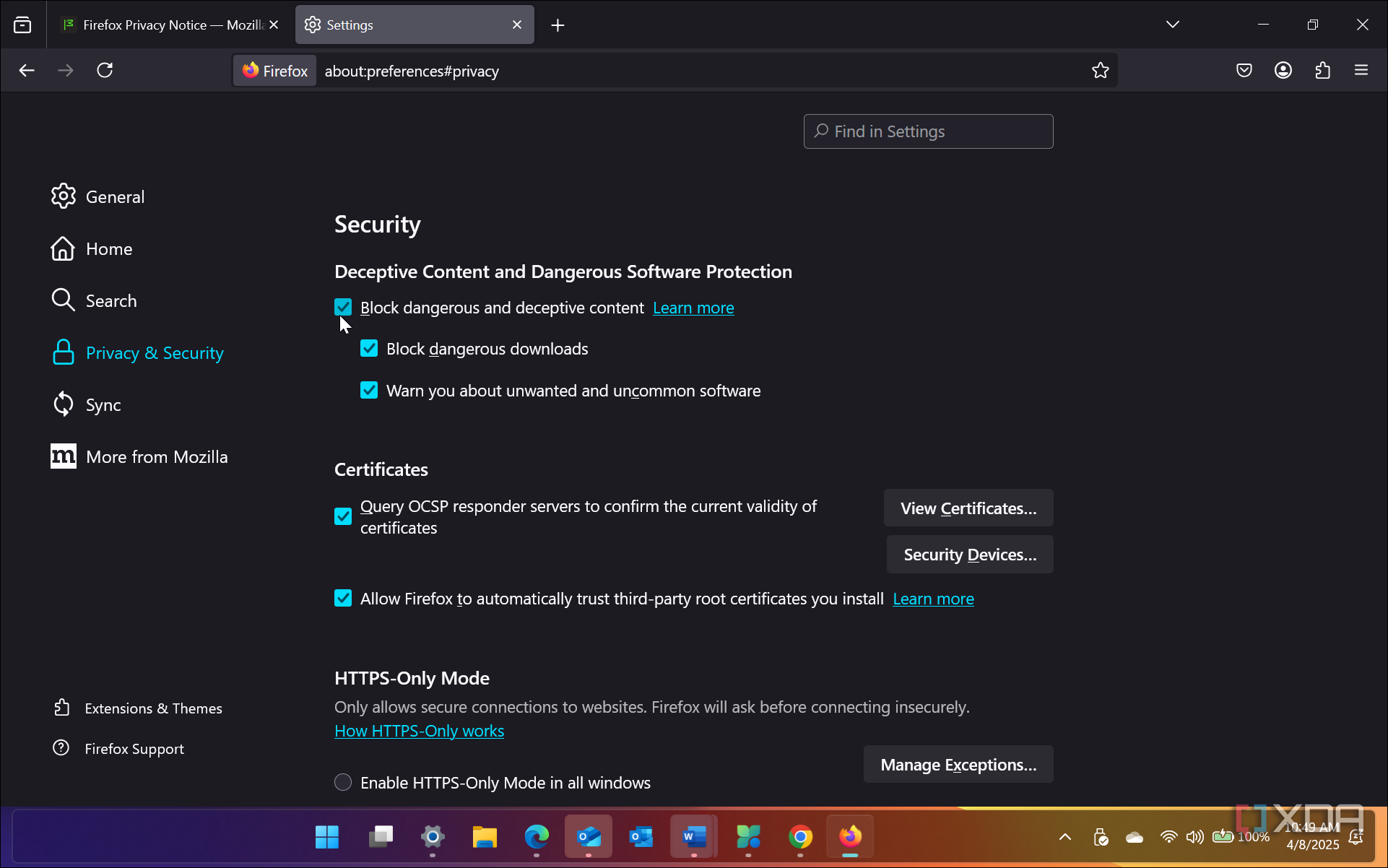Uncheck Block dangerous and deceptive content
The height and width of the screenshot is (868, 1388).
point(343,307)
